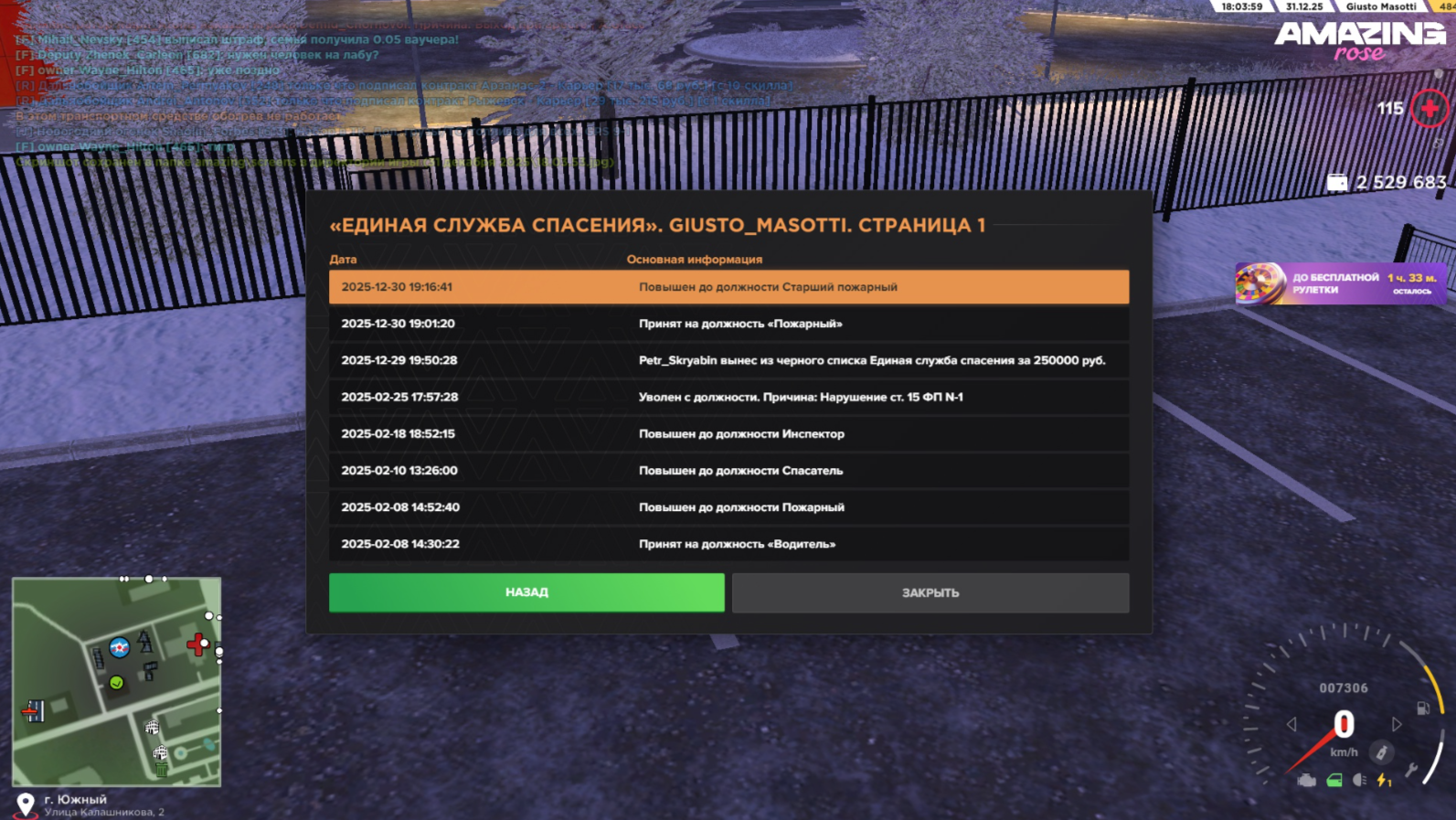Click the green checkmark marker on minimap
The height and width of the screenshot is (820, 1456).
coord(116,683)
